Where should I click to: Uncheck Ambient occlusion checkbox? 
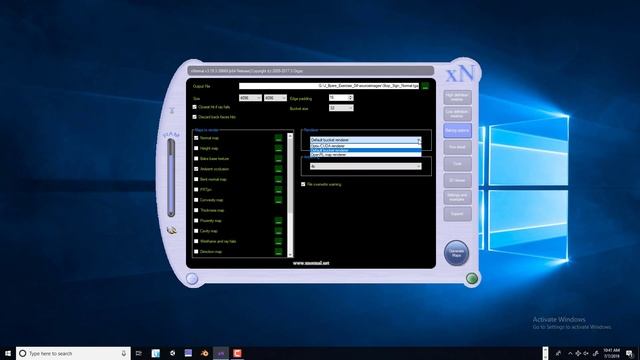196,169
